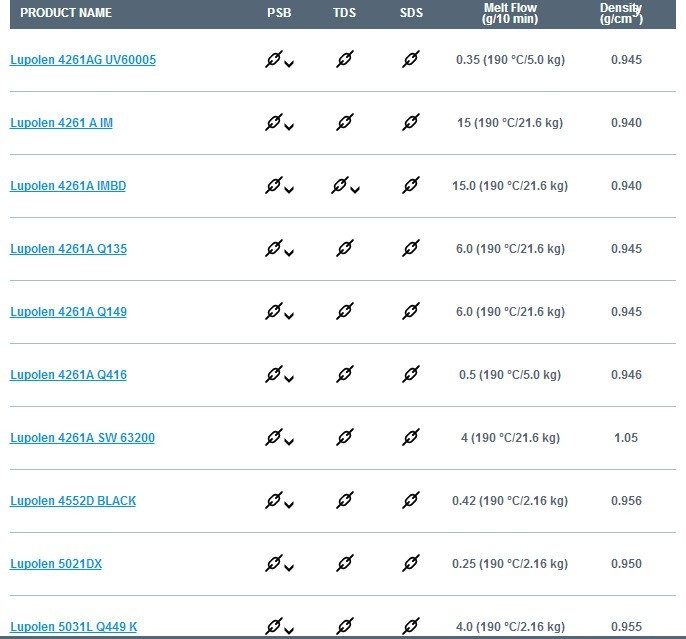
Task: Open TDS link icon for Lupolen 4261AG UV60005
Action: [x=345, y=59]
